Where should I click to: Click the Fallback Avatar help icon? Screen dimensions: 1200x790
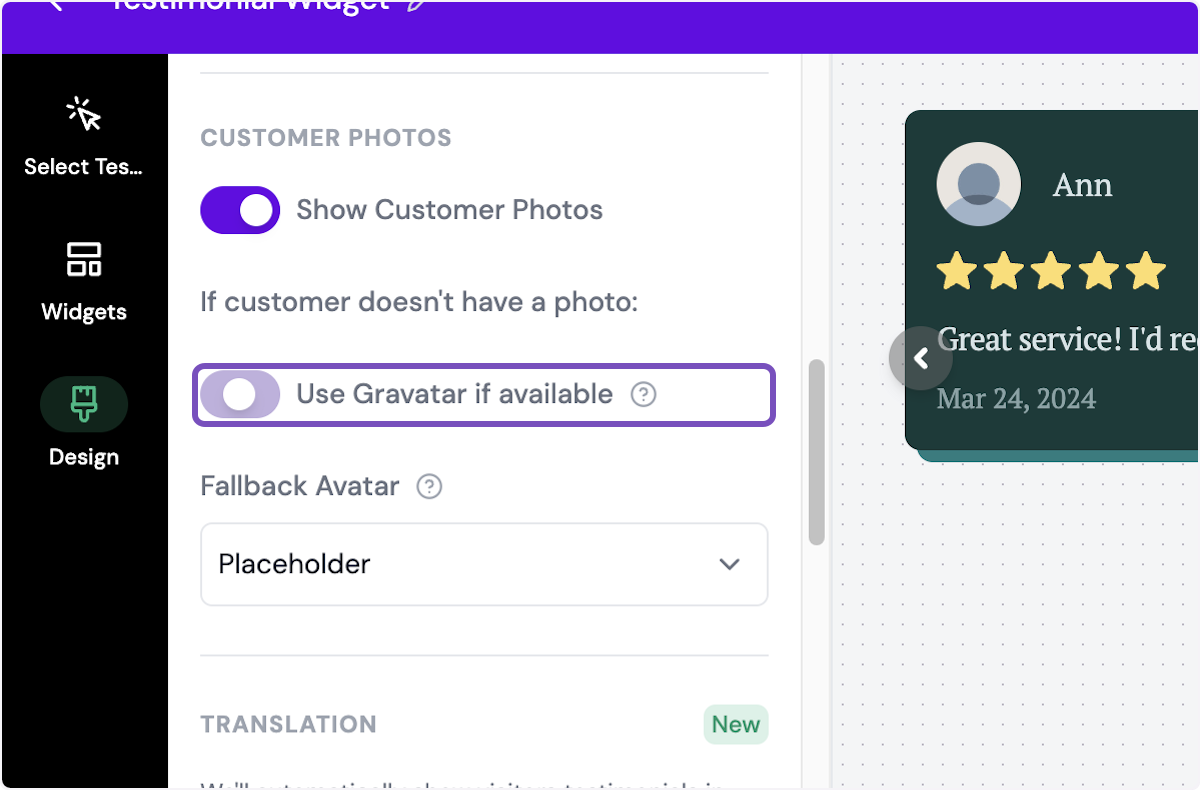429,486
